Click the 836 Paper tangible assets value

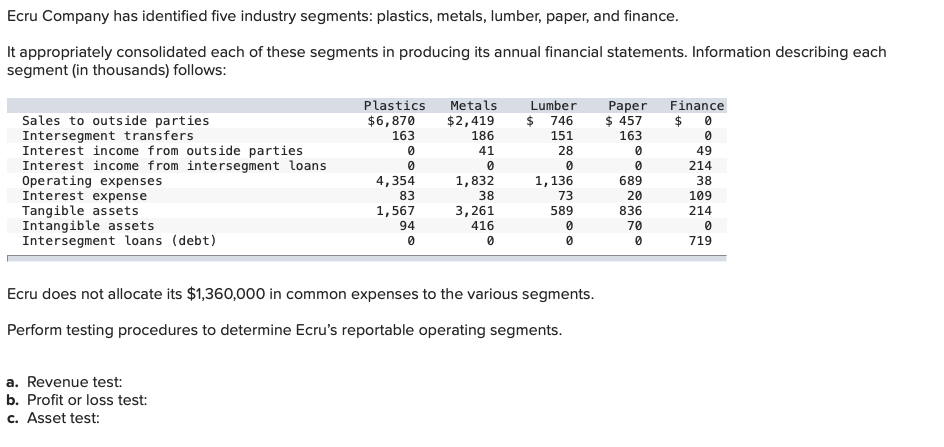(x=631, y=211)
